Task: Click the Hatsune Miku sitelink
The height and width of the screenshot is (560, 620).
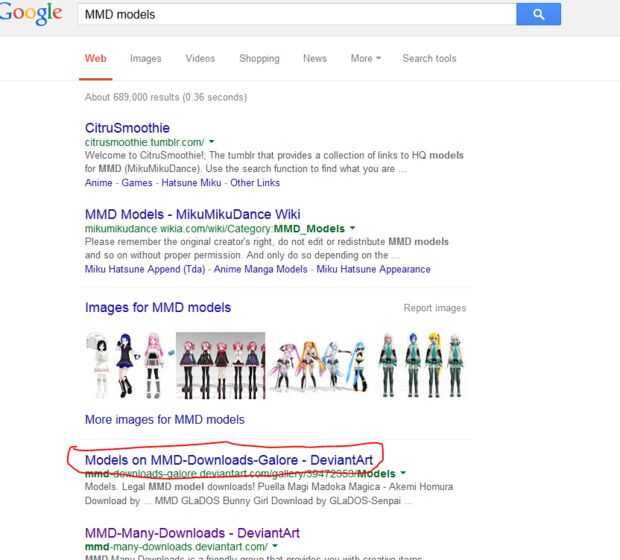Action: point(191,183)
